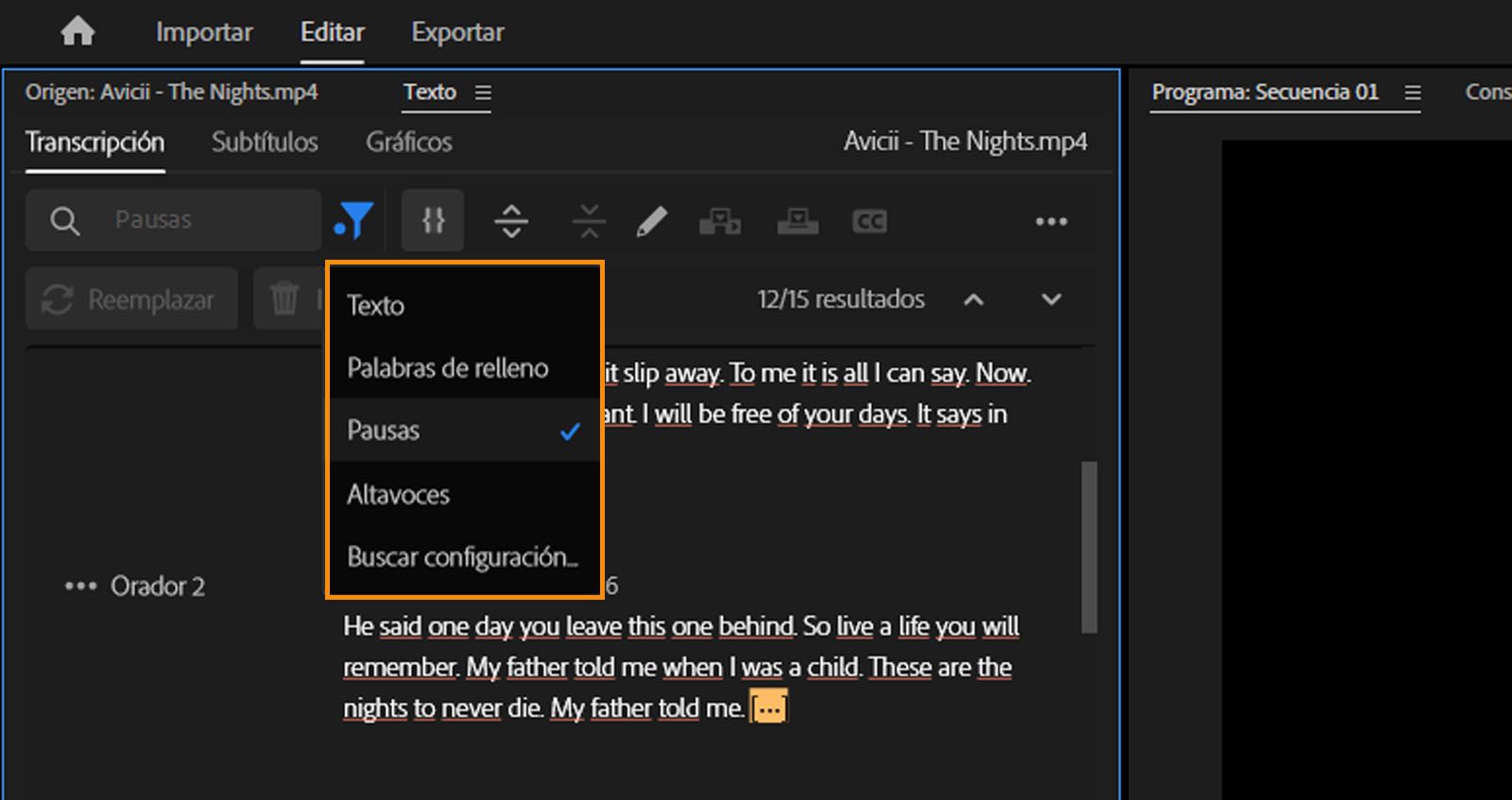The width and height of the screenshot is (1512, 800).
Task: Click the Orador 2 speaker label
Action: point(158,586)
